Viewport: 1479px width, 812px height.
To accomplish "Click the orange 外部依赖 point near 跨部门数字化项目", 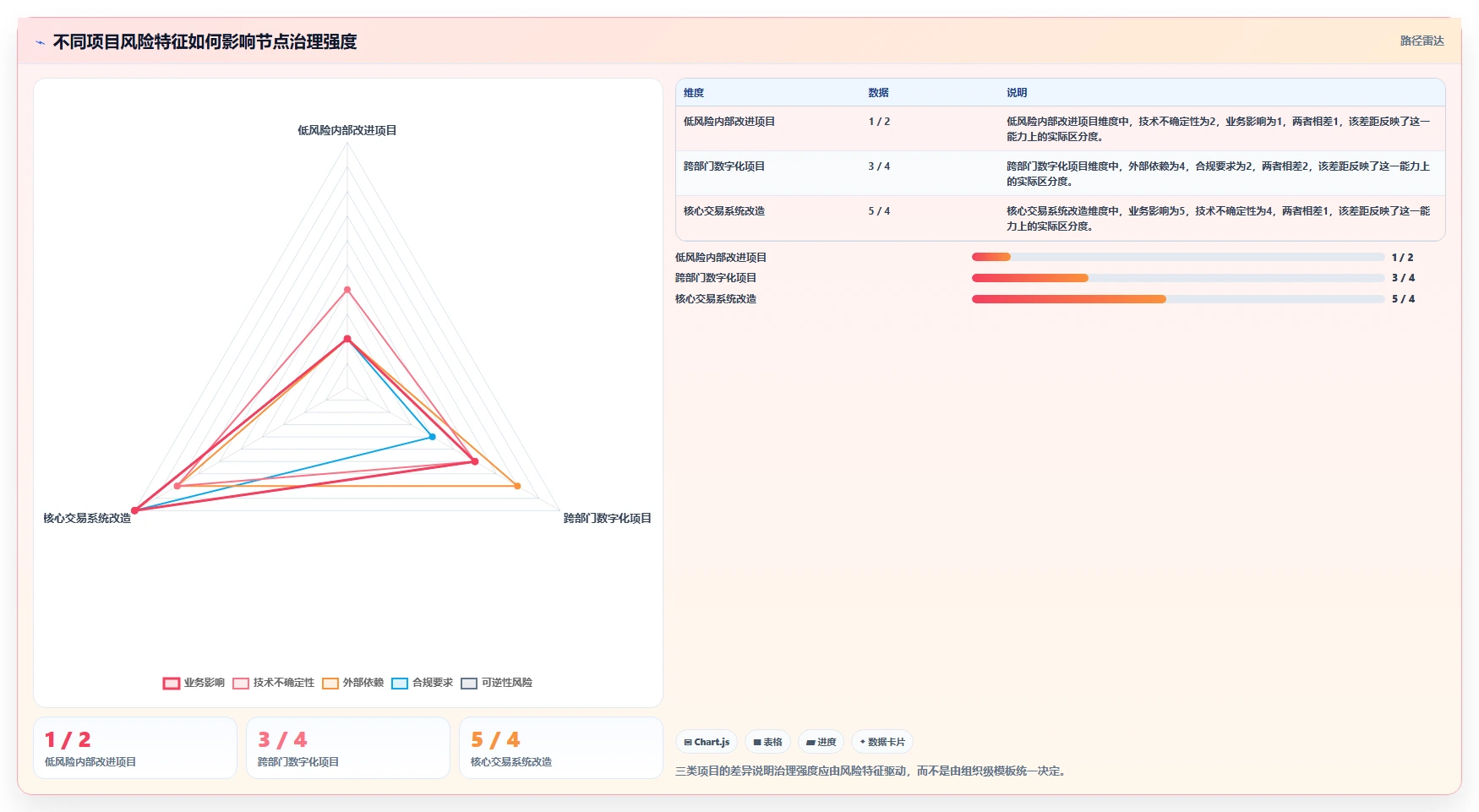I will [517, 486].
